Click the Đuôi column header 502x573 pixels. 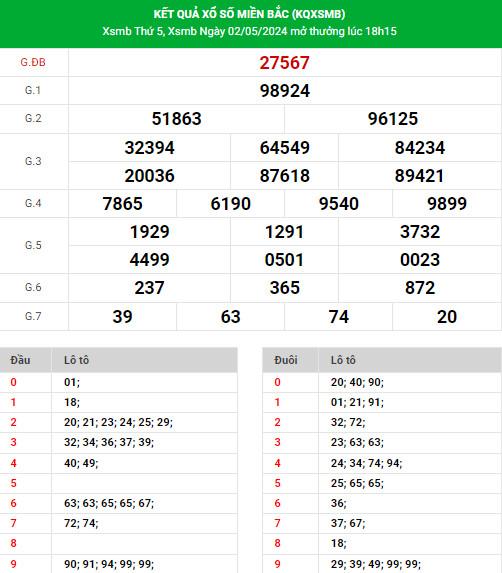tap(286, 360)
